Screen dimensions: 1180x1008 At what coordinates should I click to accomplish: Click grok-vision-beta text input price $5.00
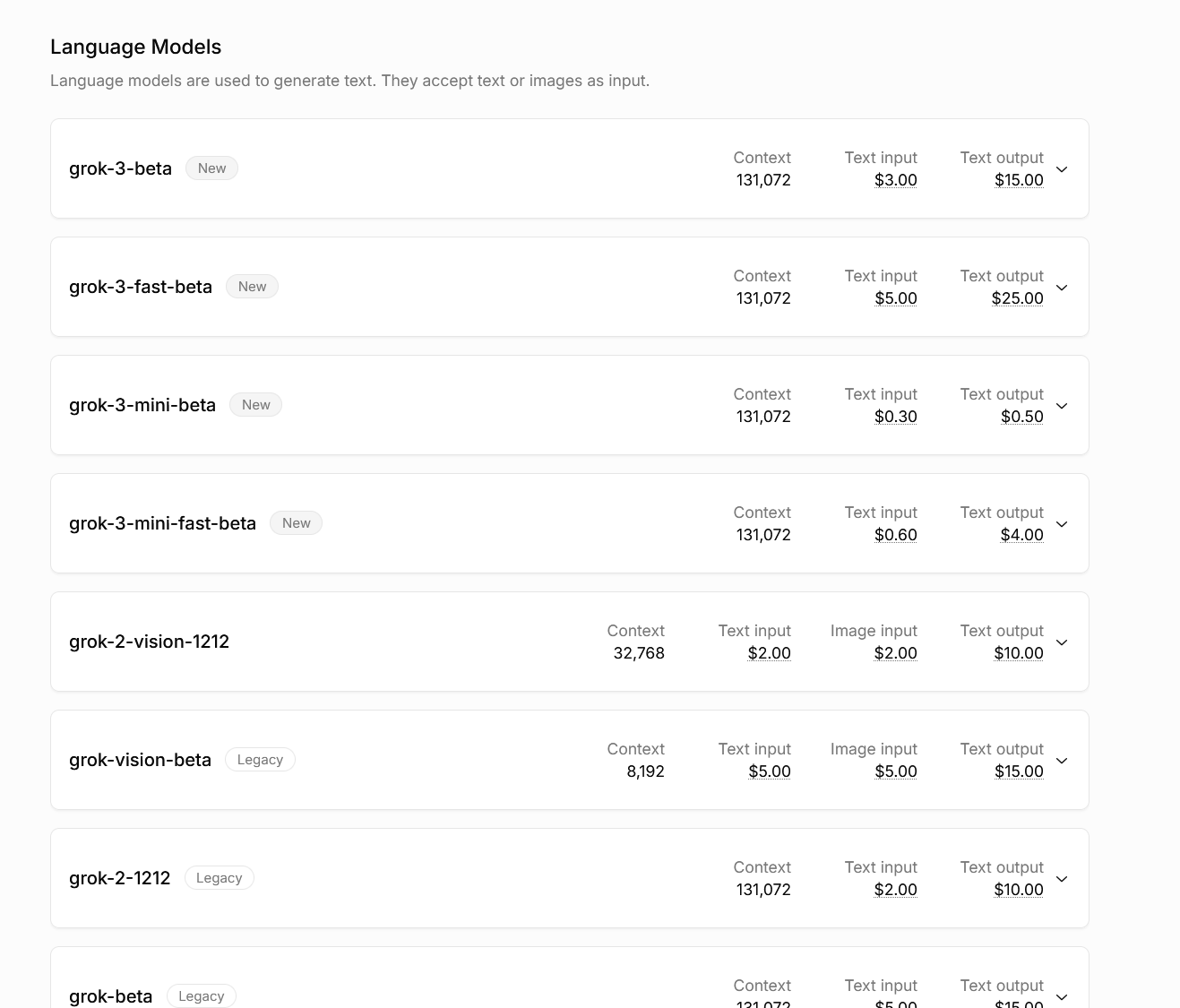coord(770,771)
